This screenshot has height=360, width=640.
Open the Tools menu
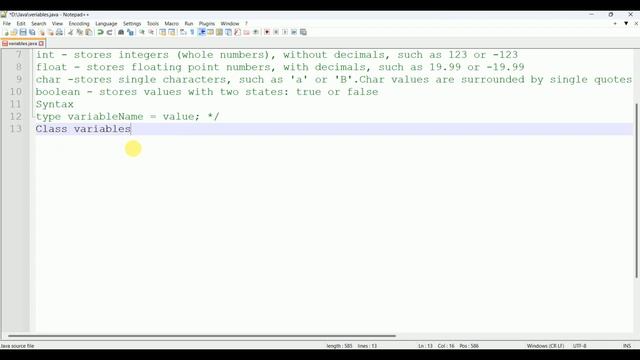[153, 24]
